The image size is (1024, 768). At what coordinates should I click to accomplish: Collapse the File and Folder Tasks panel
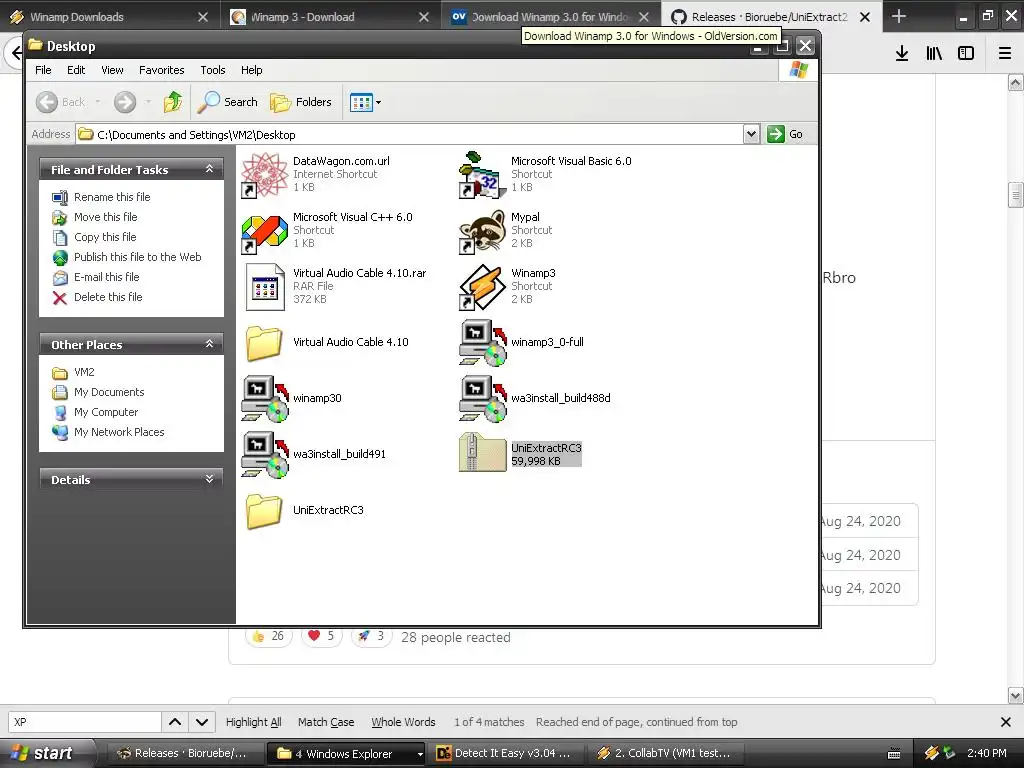(209, 169)
